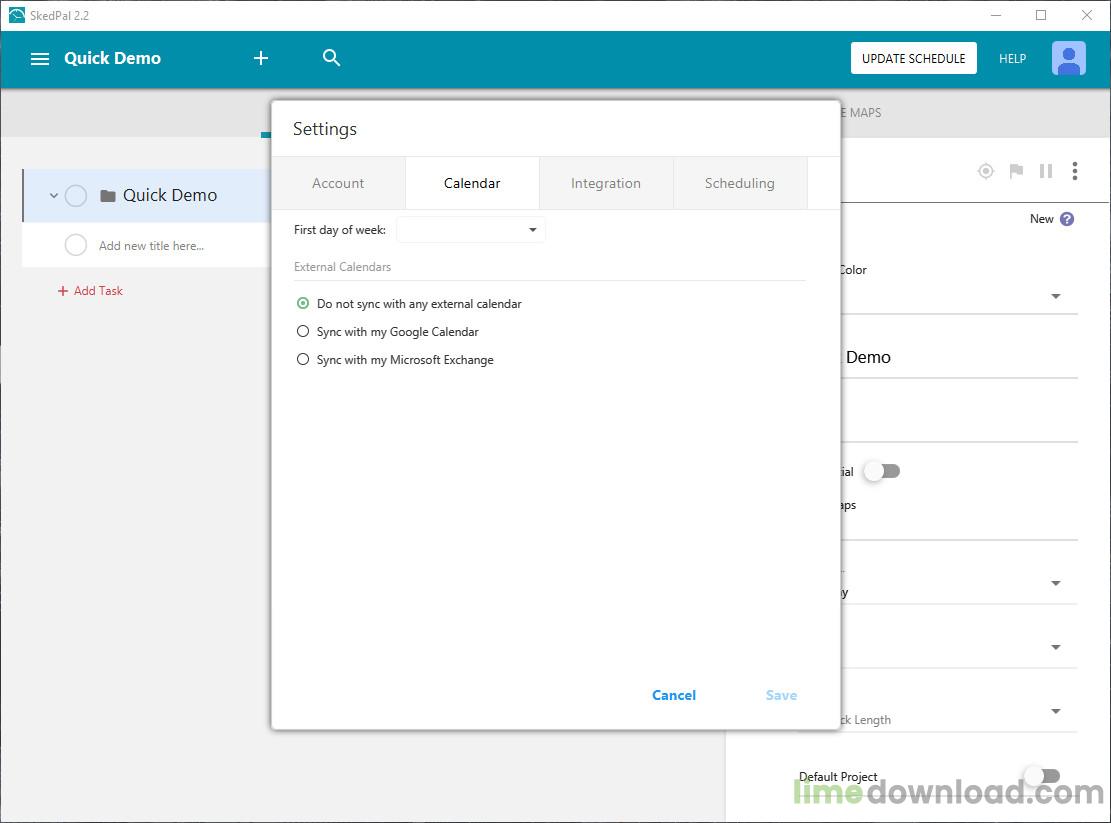This screenshot has width=1111, height=823.
Task: Click the flag icon
Action: pos(1016,171)
